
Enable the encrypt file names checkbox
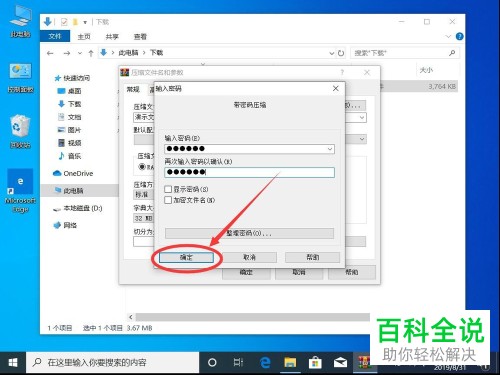coord(168,200)
